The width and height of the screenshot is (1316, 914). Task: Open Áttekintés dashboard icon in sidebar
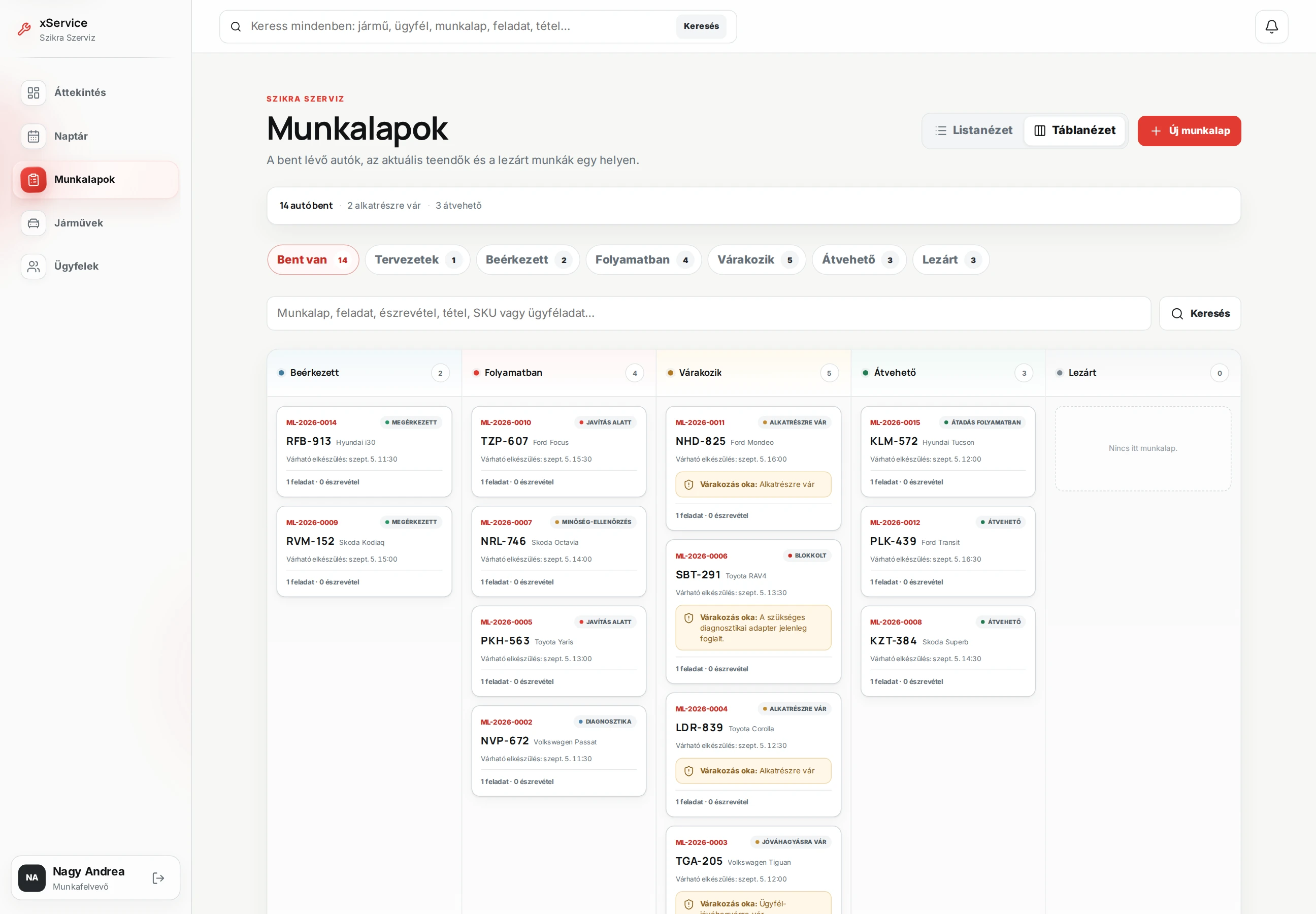(33, 93)
